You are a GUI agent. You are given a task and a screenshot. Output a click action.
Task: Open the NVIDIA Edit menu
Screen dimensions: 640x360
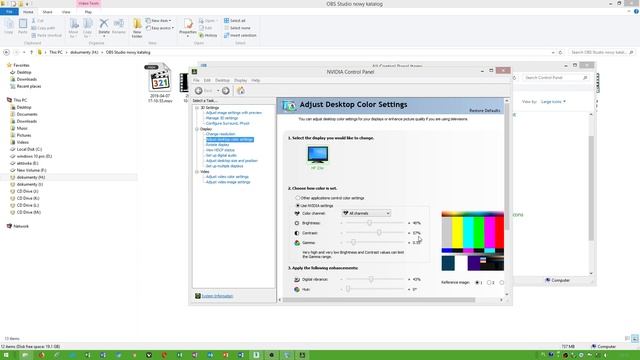(x=207, y=80)
